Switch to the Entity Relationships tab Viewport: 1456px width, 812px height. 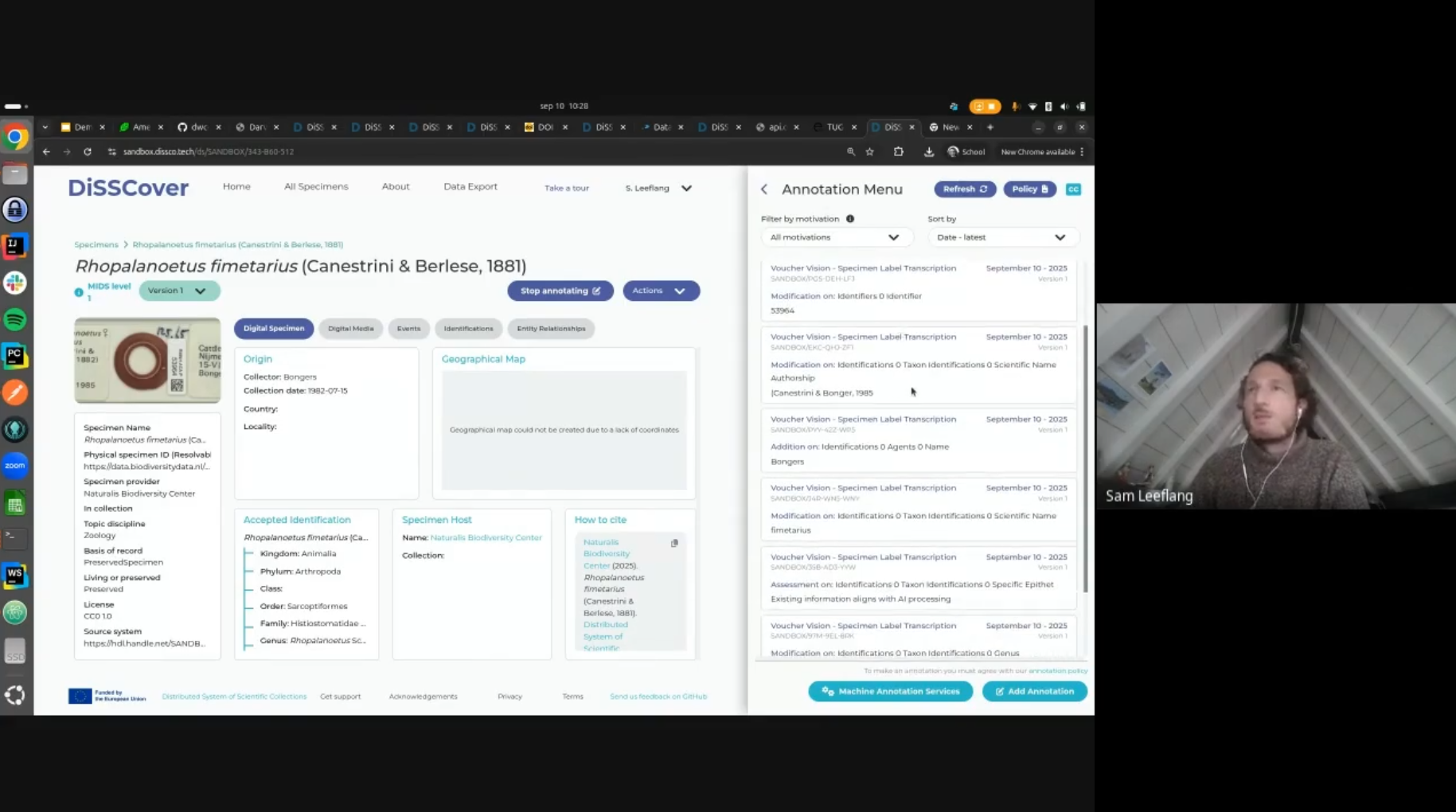pyautogui.click(x=551, y=329)
